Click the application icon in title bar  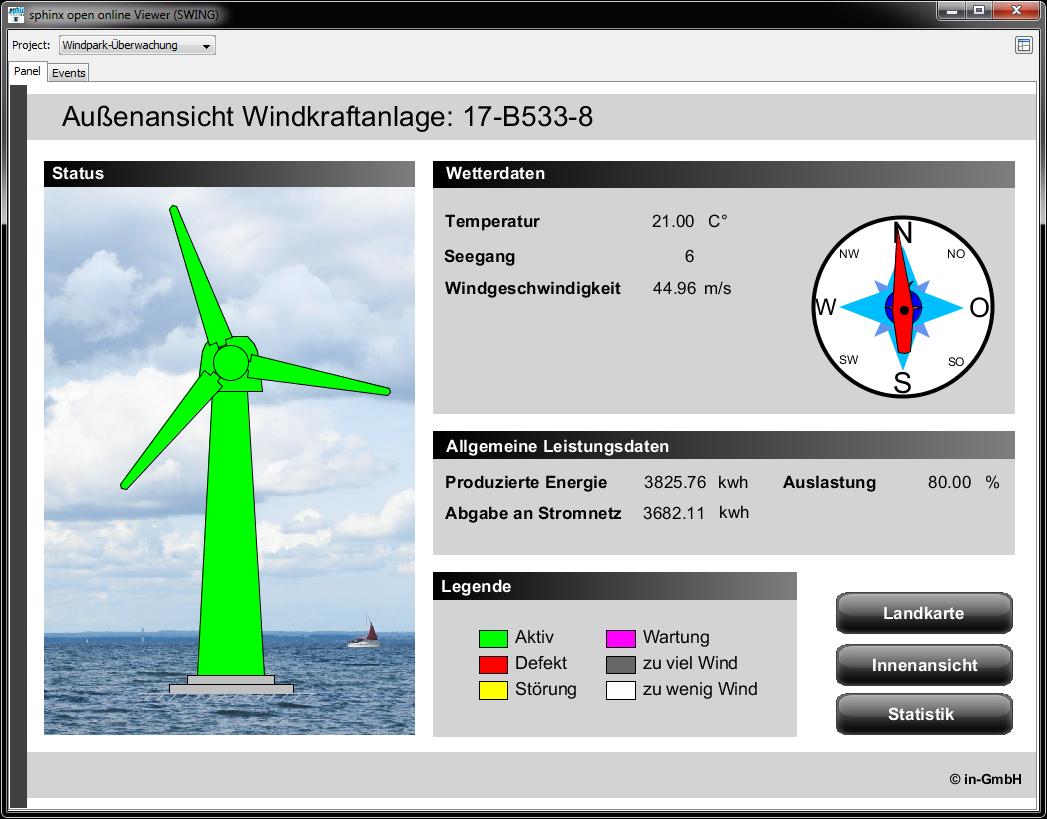[15, 14]
